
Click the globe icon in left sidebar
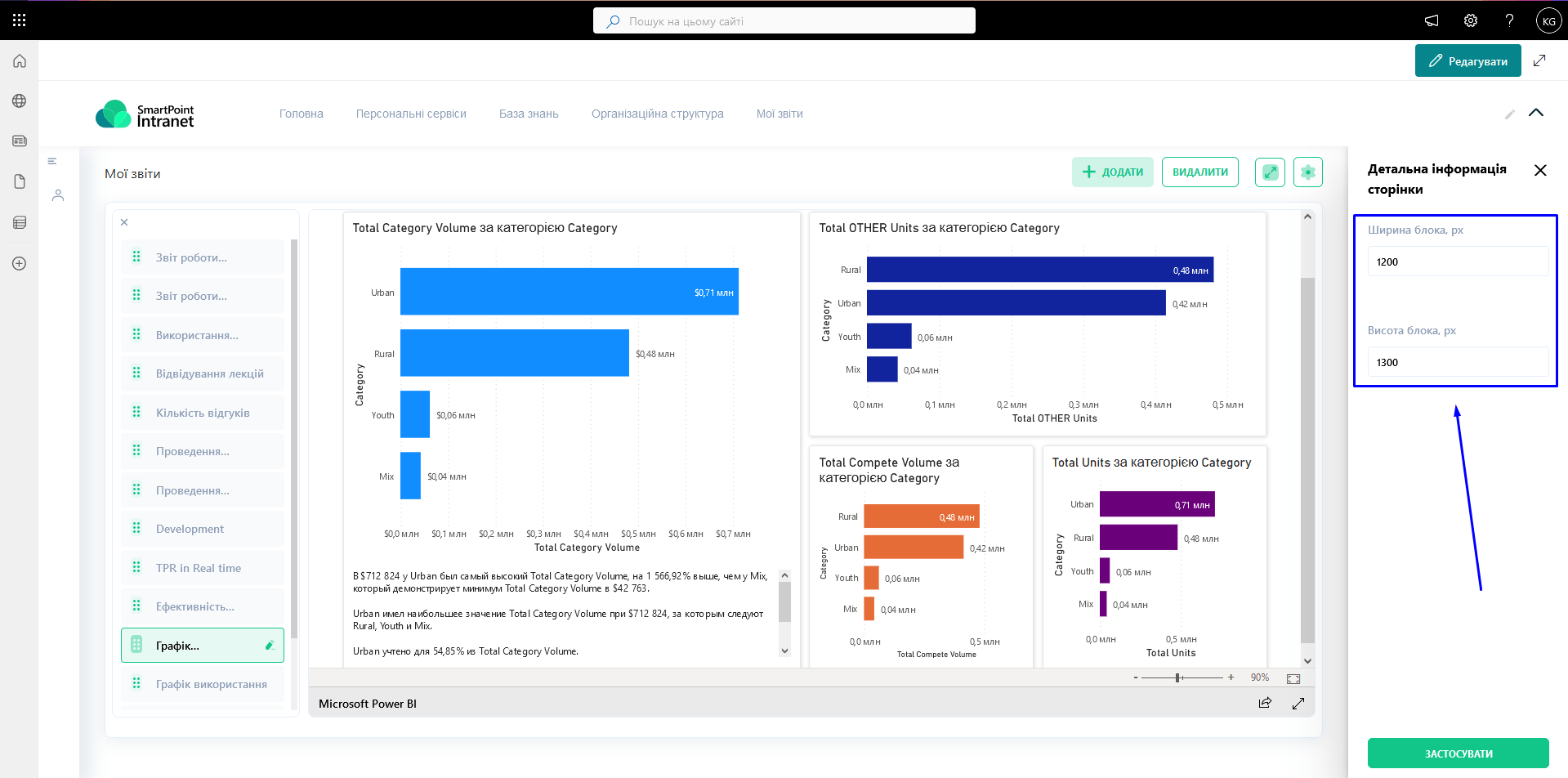20,101
